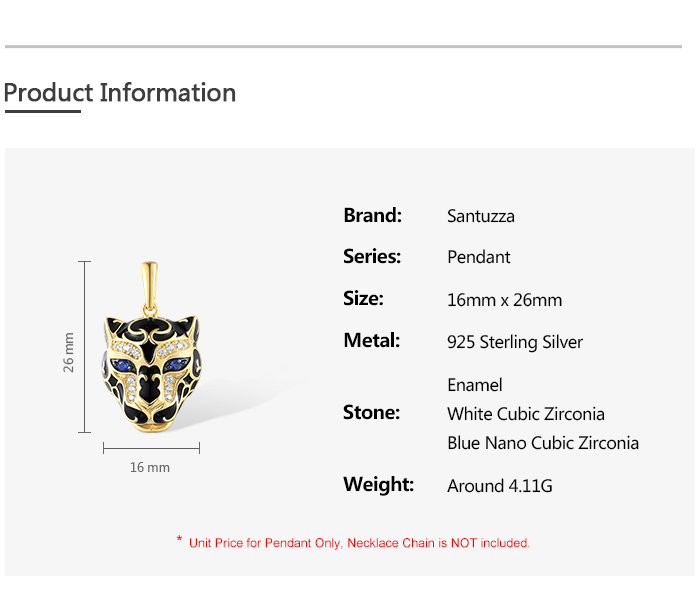Click the 16mm x 26mm size value
This screenshot has height=615, width=700.
pyautogui.click(x=505, y=300)
